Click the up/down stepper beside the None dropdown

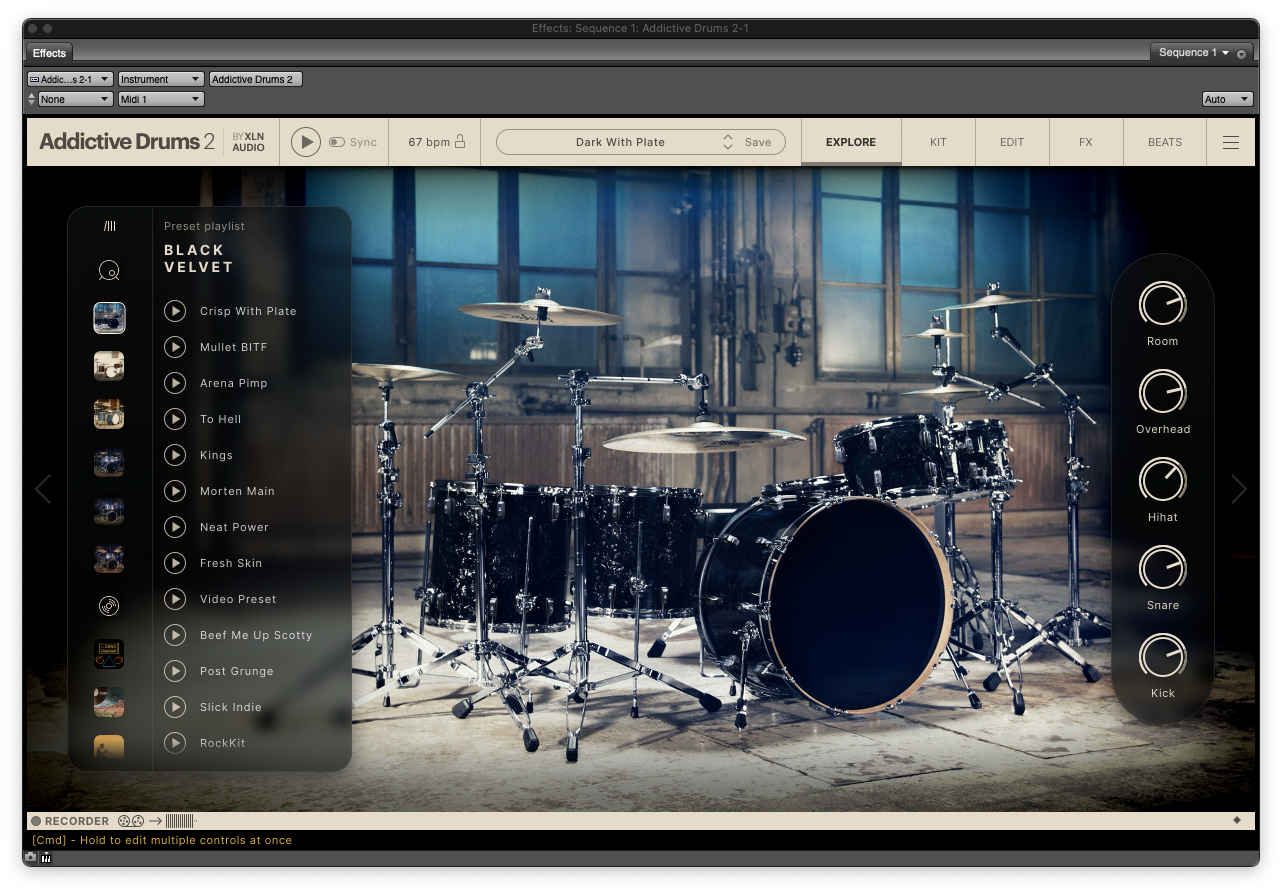(31, 99)
